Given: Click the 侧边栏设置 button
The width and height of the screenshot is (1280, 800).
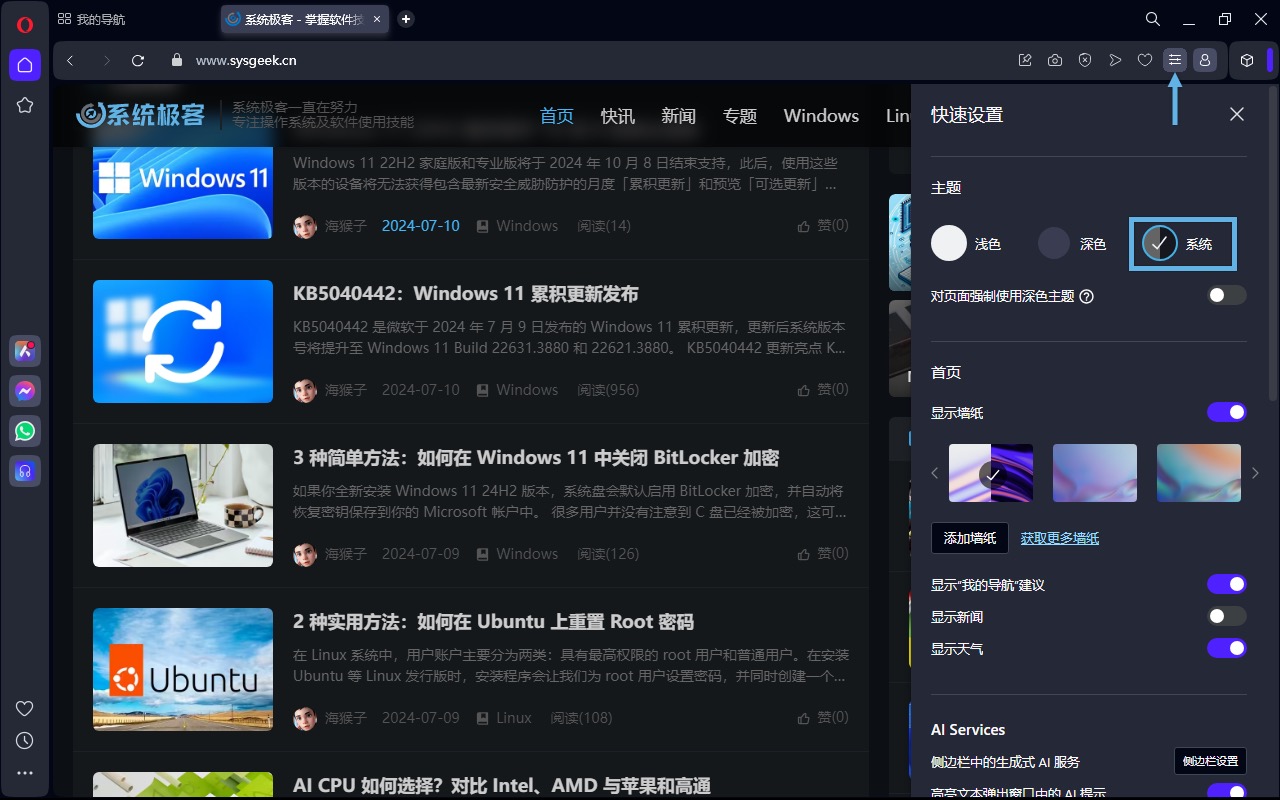Looking at the screenshot, I should click(1210, 761).
